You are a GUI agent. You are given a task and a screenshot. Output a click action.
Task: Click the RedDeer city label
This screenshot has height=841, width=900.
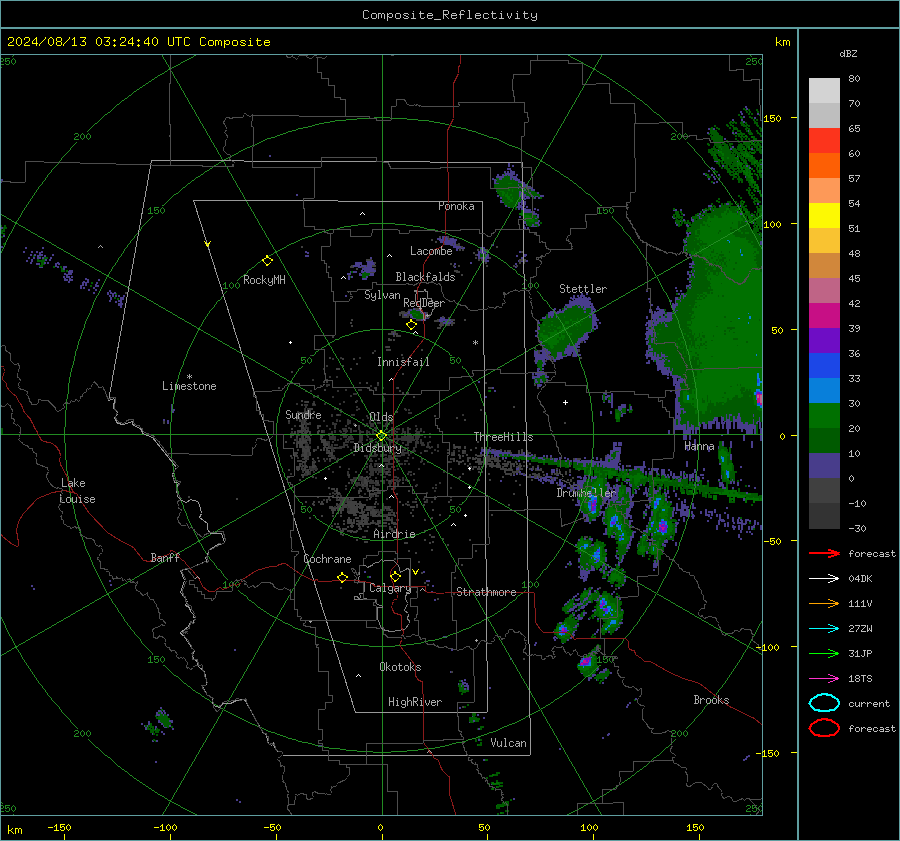[424, 303]
